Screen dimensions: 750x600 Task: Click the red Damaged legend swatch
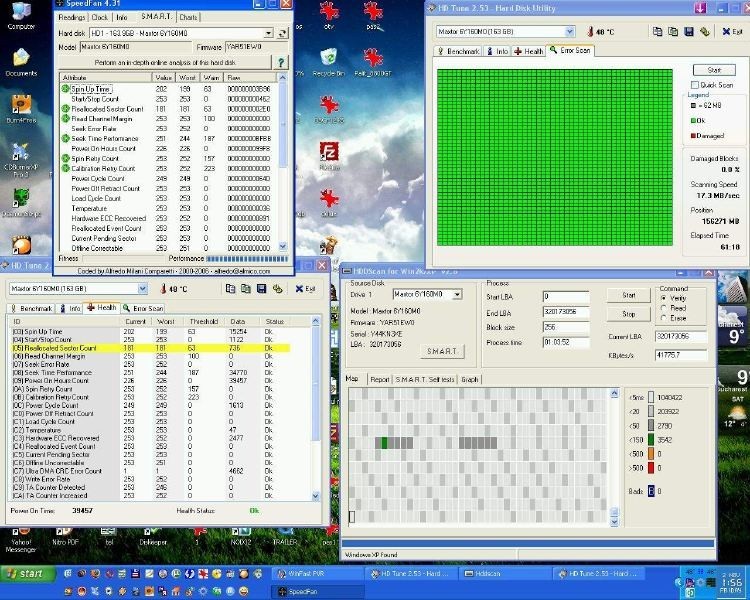click(x=695, y=135)
